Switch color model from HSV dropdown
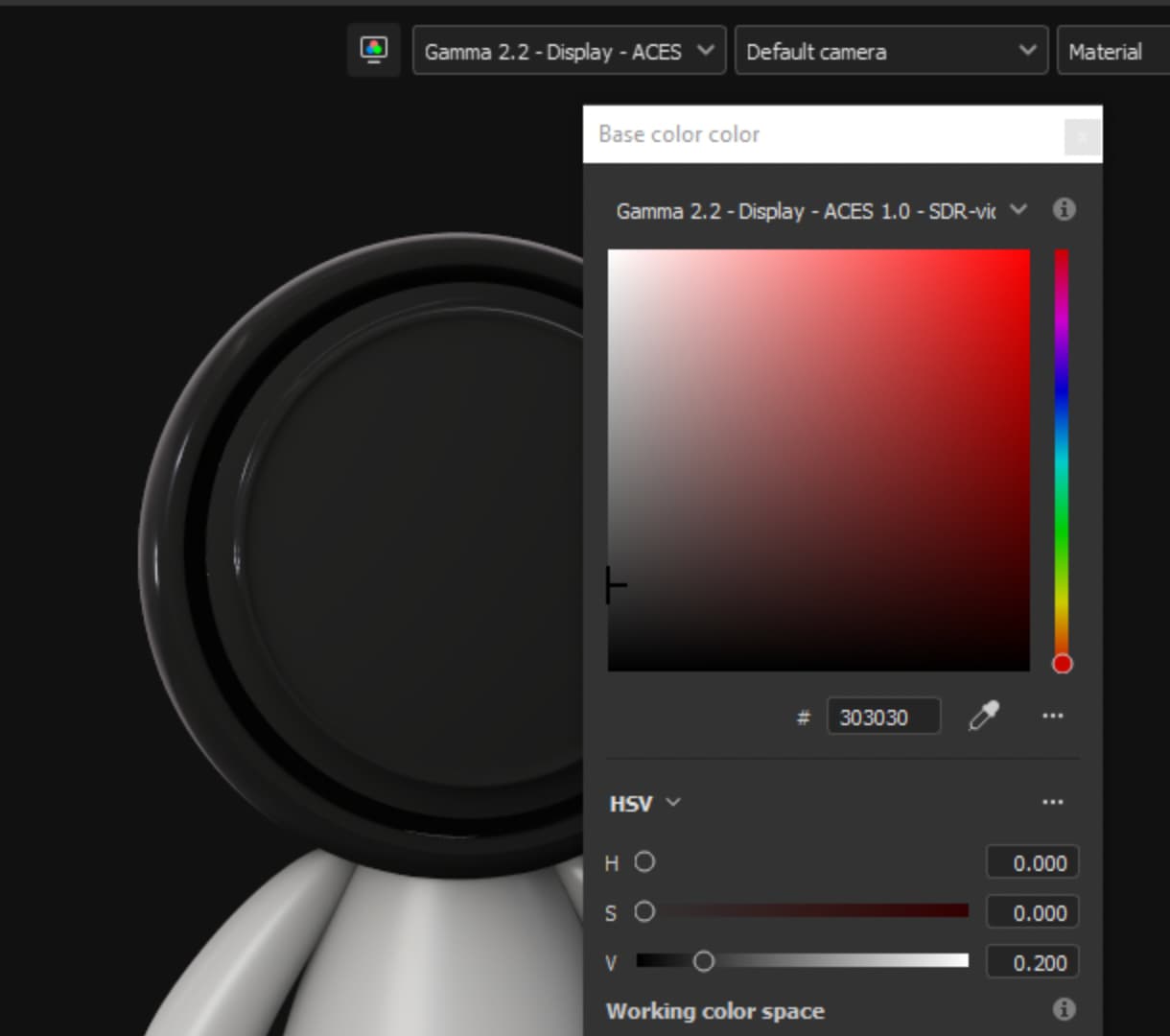The width and height of the screenshot is (1170, 1036). (x=644, y=803)
